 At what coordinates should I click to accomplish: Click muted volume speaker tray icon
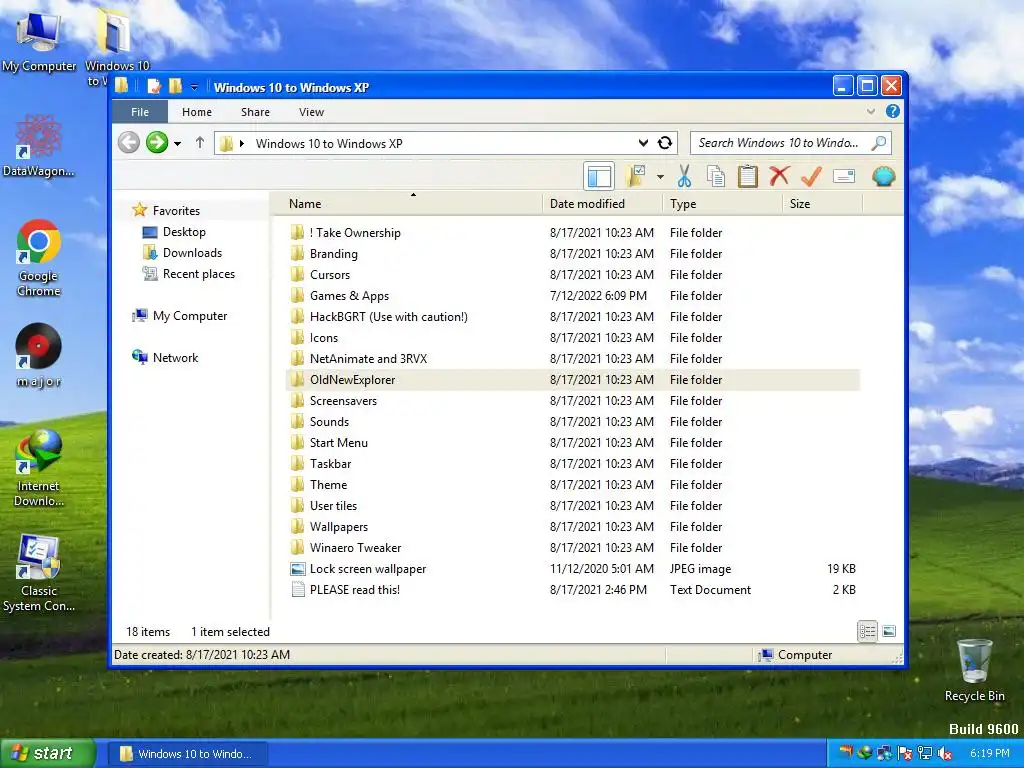pos(945,753)
